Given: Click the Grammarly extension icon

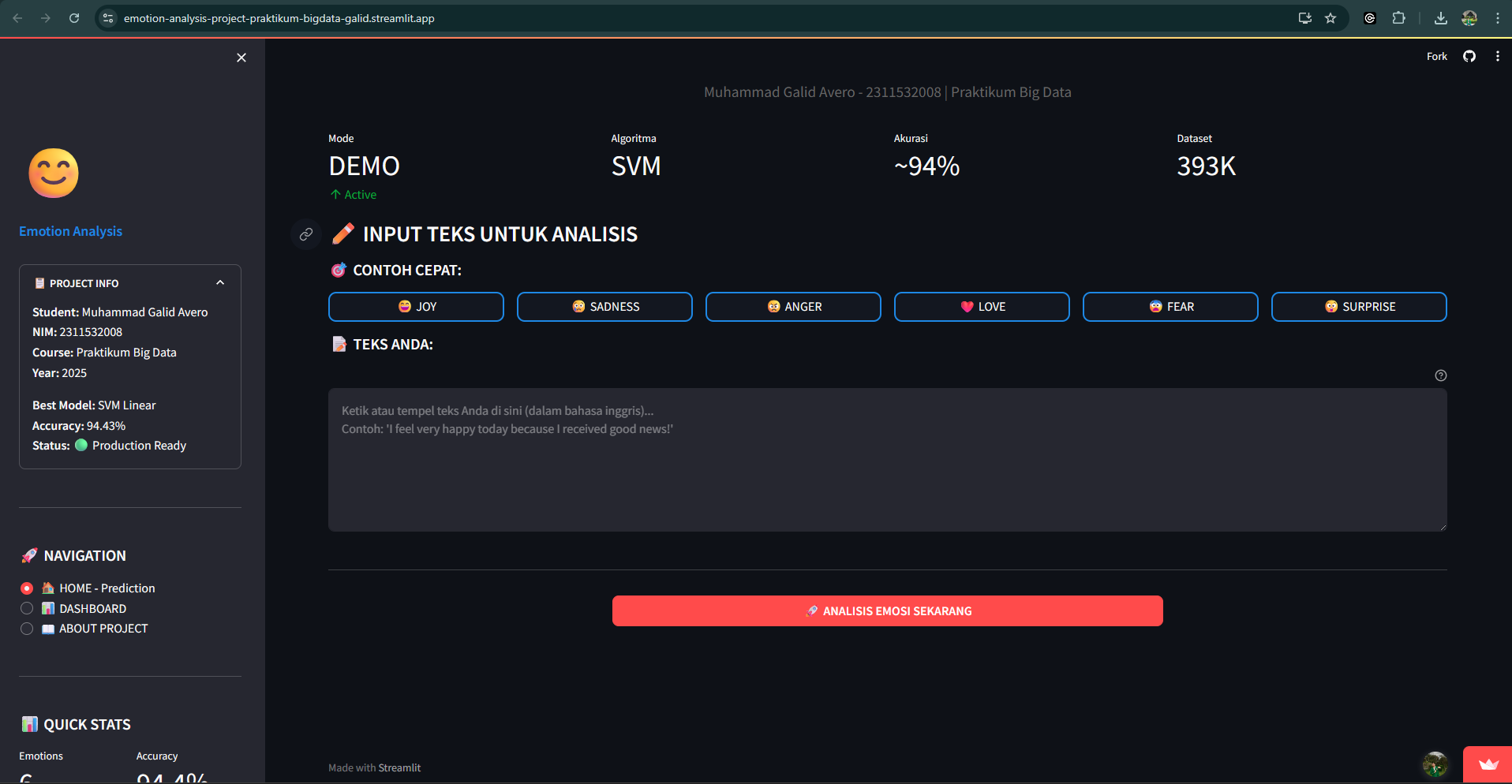Looking at the screenshot, I should (1370, 18).
